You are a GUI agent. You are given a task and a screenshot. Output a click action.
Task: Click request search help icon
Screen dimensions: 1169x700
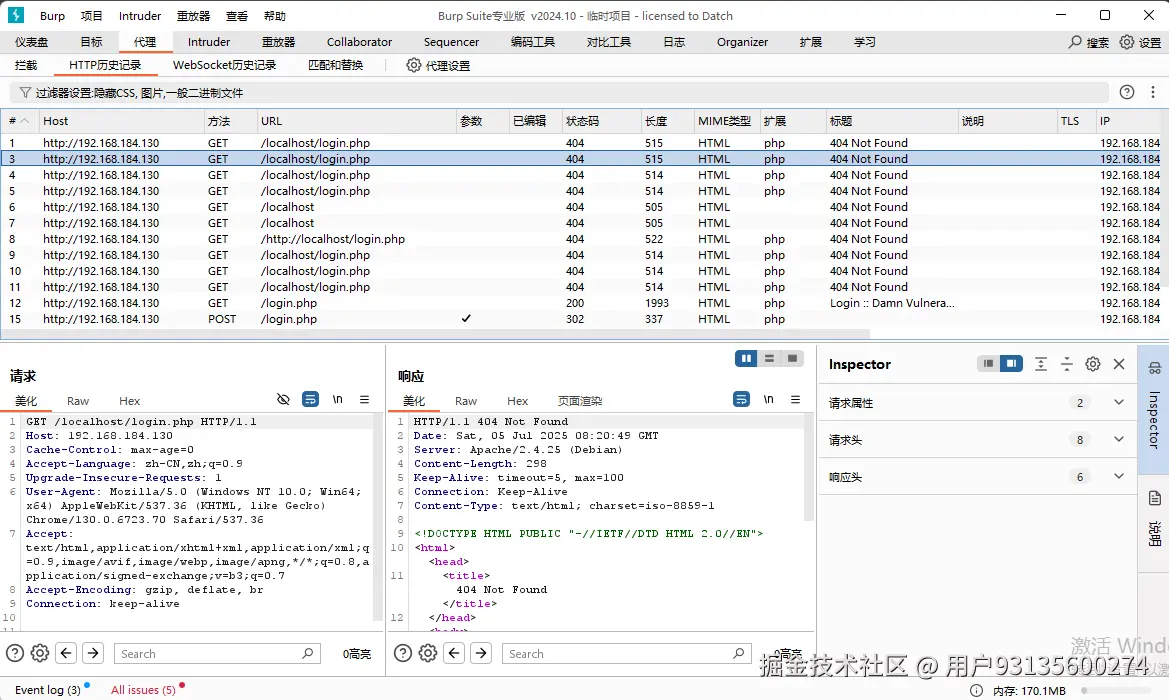point(15,654)
